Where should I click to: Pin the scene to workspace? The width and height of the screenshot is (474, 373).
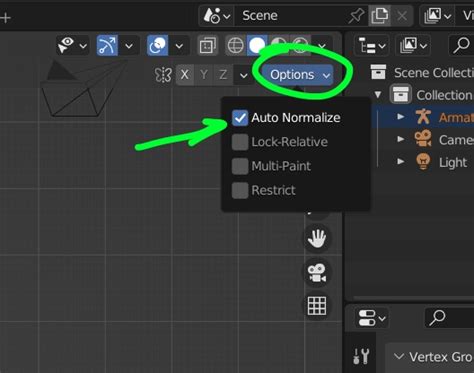356,16
